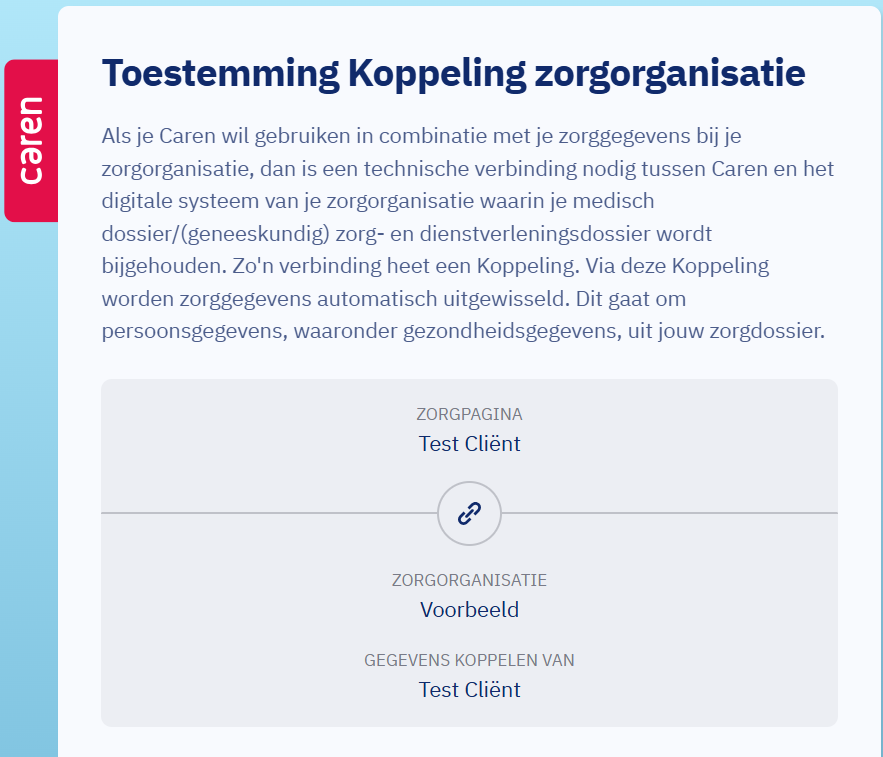This screenshot has height=757, width=883.
Task: Click the chain link koppeling icon
Action: pos(469,513)
